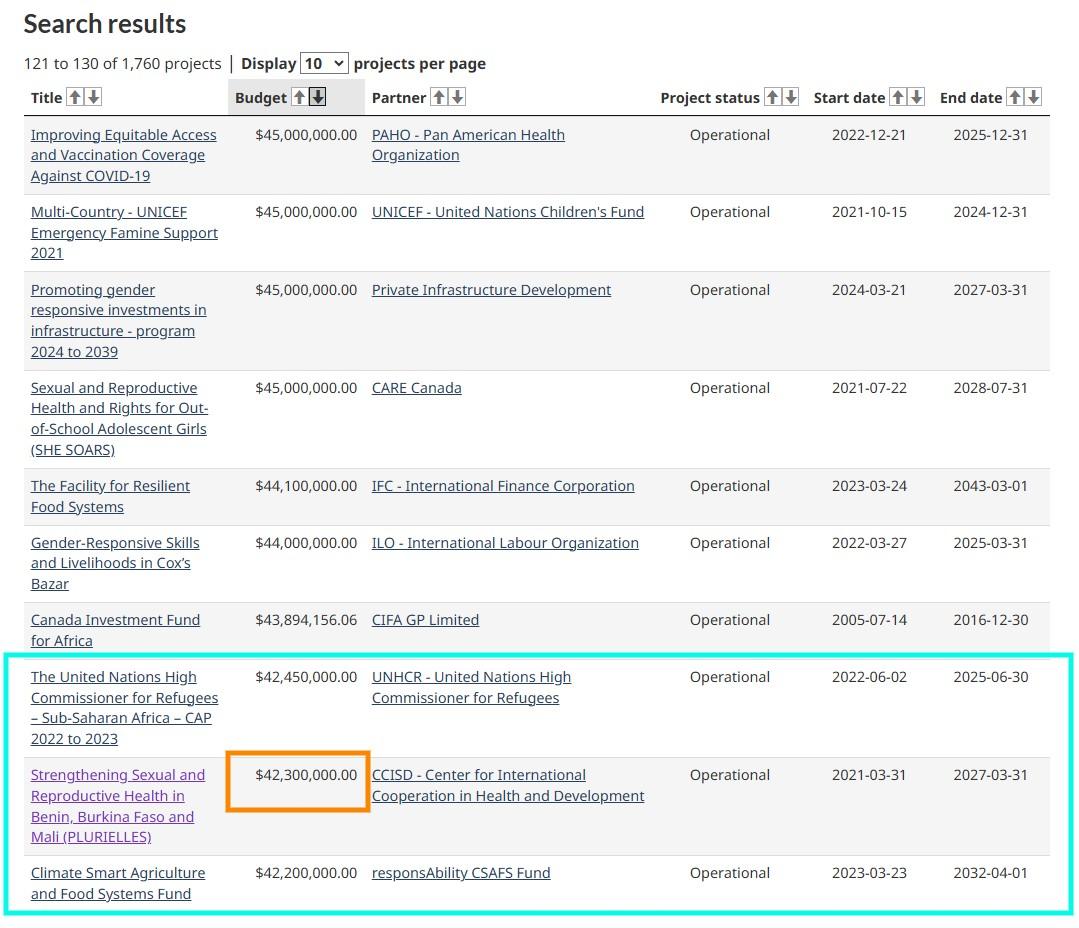The width and height of the screenshot is (1079, 928).
Task: Sort Project status ascending
Action: pyautogui.click(x=773, y=97)
